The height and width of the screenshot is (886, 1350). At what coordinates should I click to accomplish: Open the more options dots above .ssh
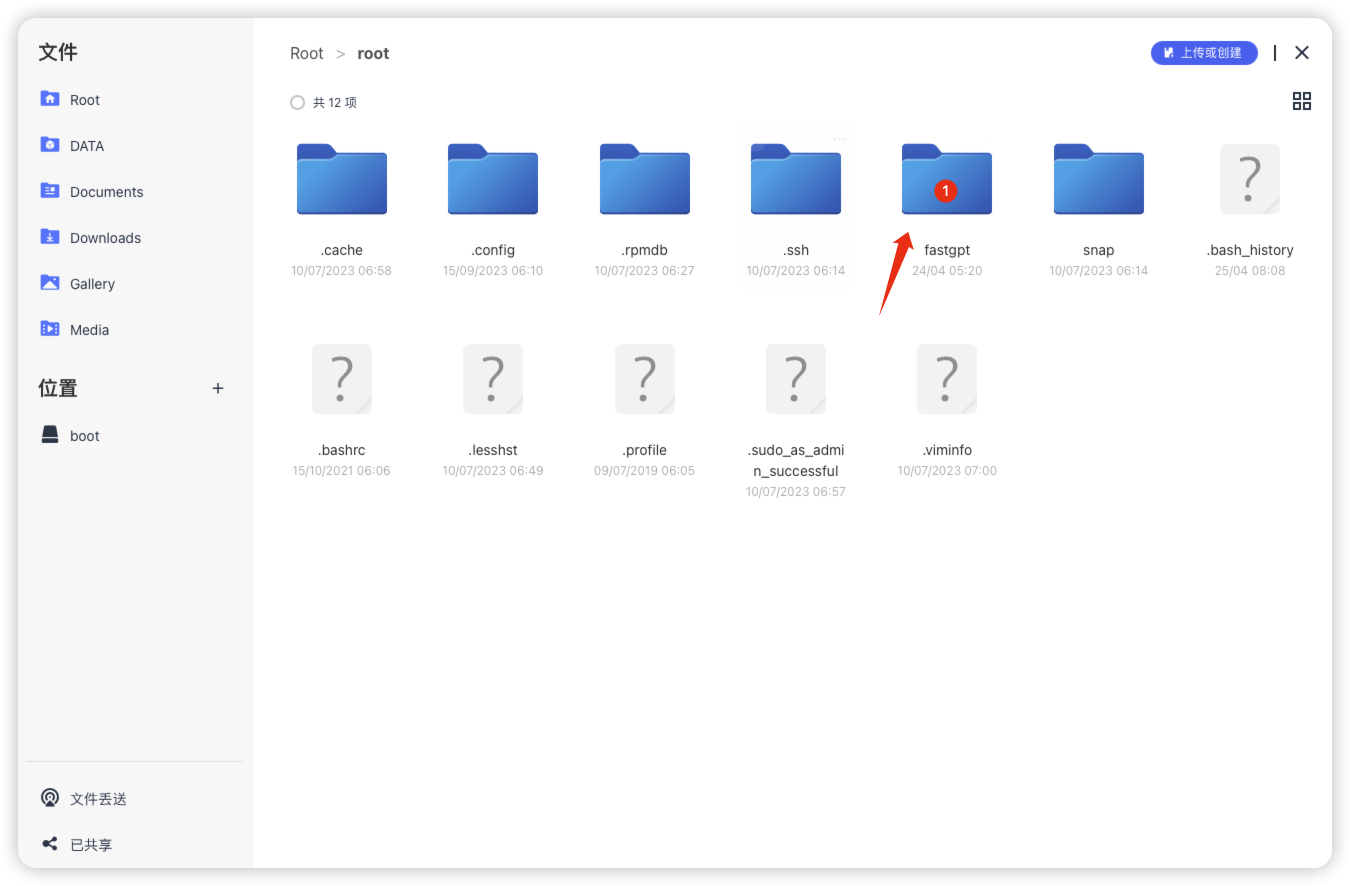[839, 138]
